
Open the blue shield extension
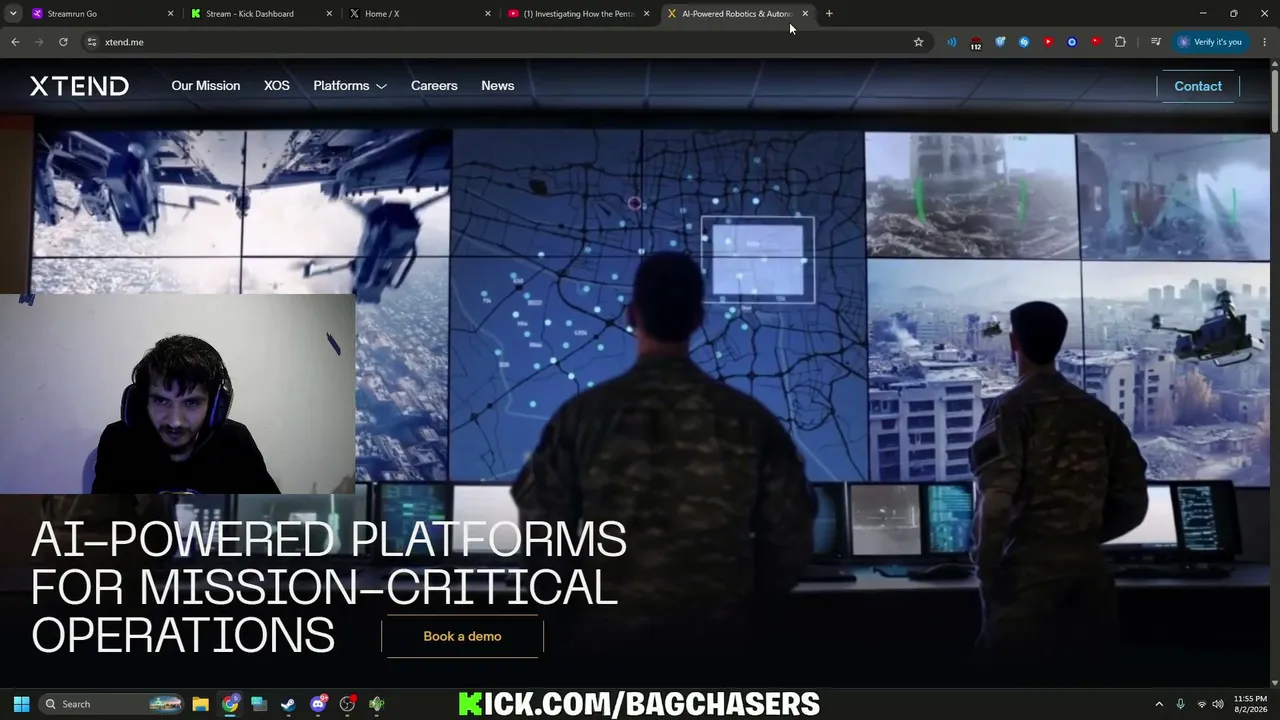point(1000,42)
